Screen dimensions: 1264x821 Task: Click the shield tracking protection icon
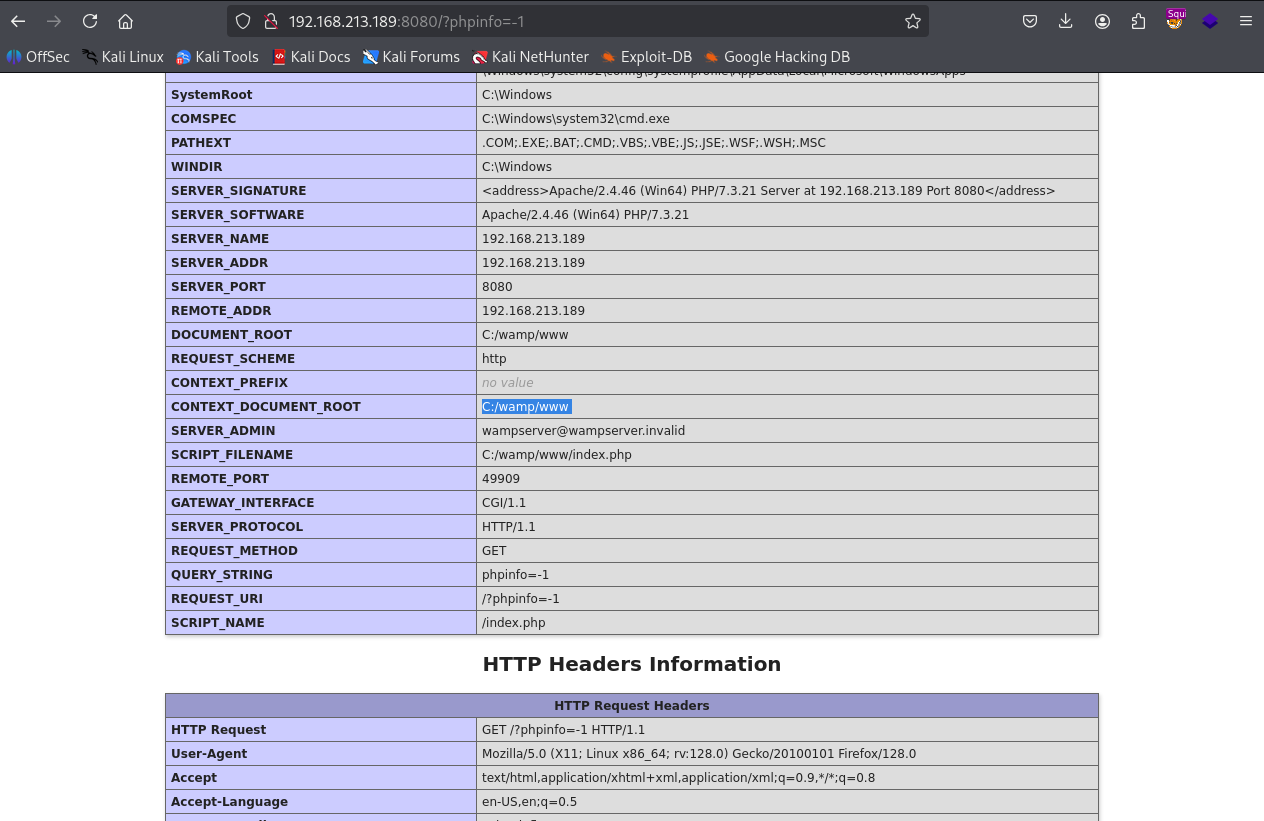[x=243, y=21]
